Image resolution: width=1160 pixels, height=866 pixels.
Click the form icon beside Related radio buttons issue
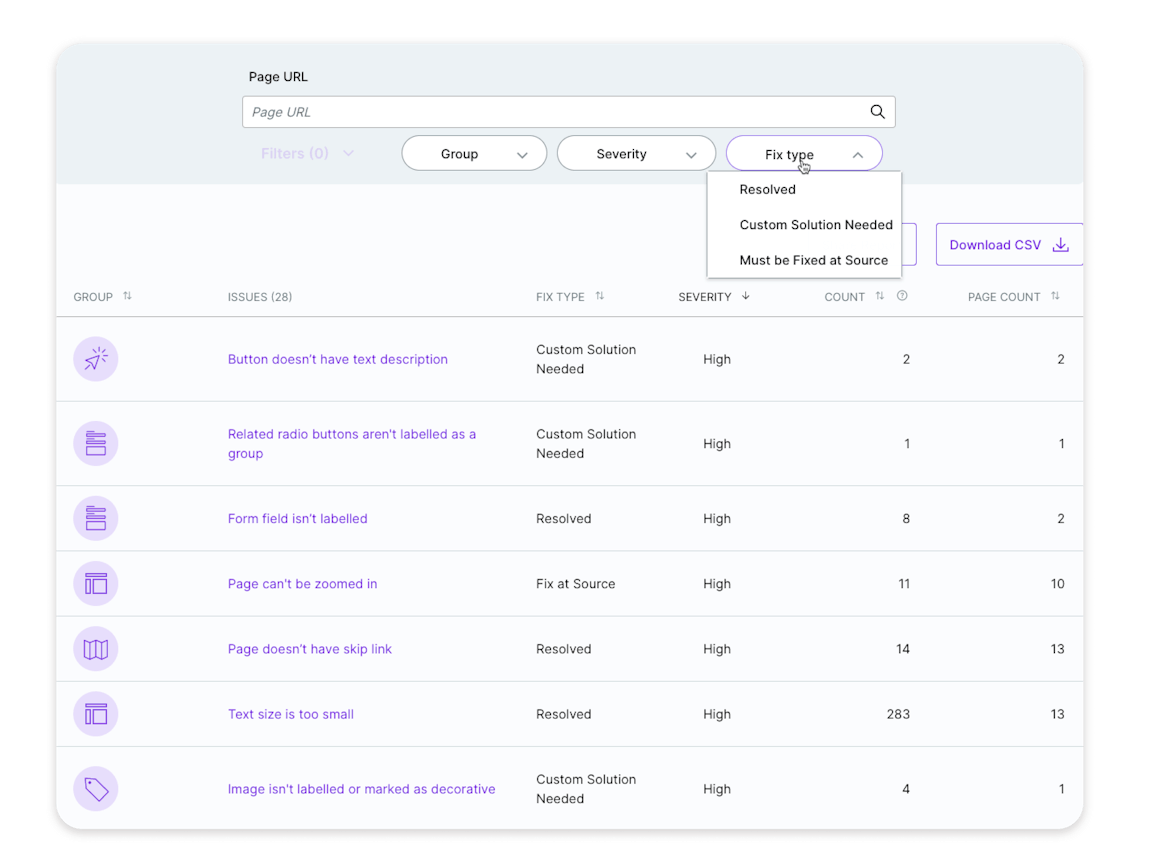pyautogui.click(x=95, y=444)
